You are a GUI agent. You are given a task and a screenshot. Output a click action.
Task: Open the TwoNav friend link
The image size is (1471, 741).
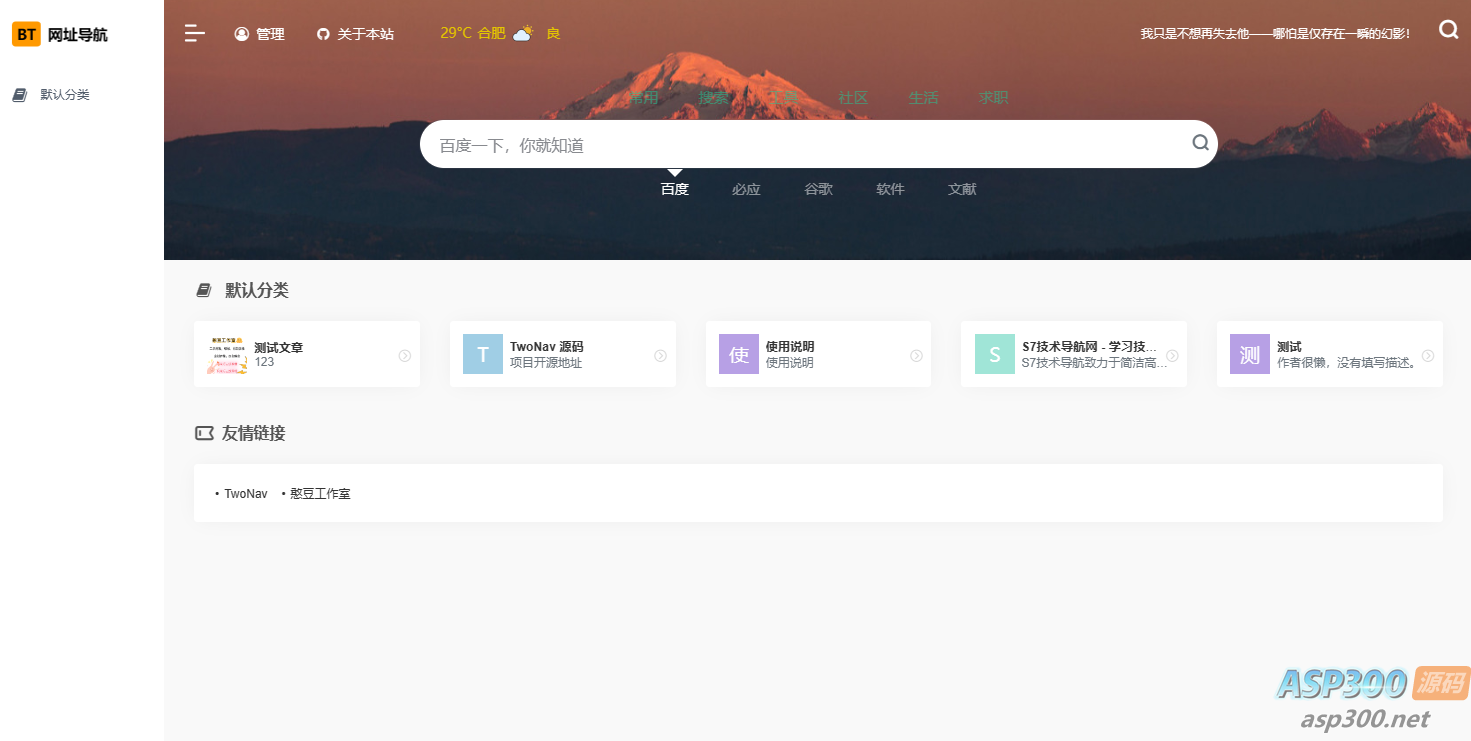pyautogui.click(x=245, y=493)
